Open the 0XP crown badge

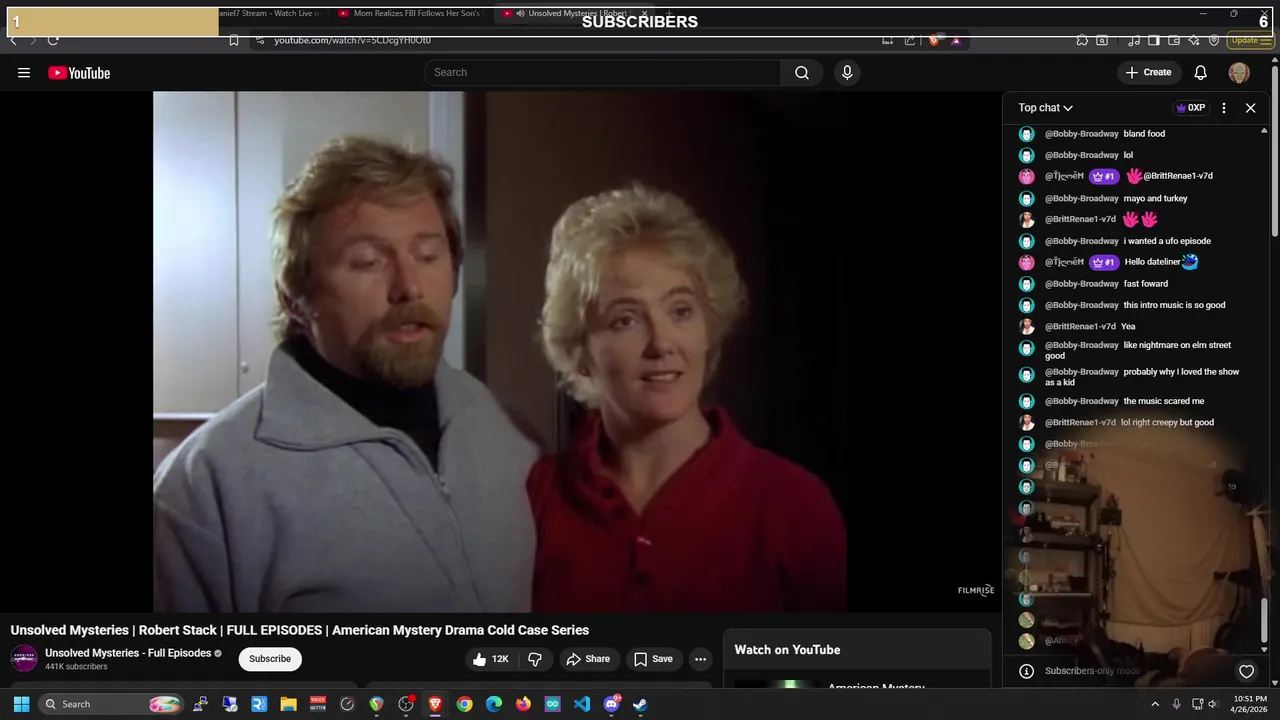click(x=1191, y=108)
